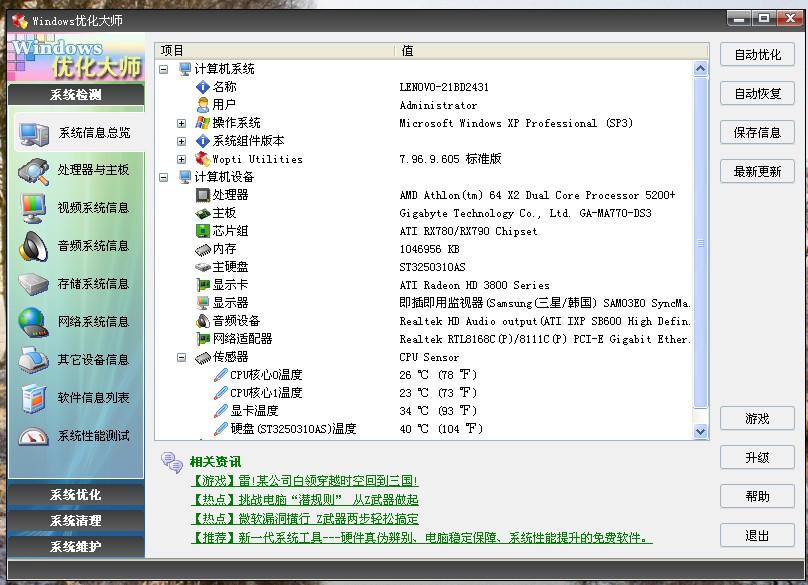808x585 pixels.
Task: Open 处理器与主板 sidebar icon
Action: tap(34, 170)
